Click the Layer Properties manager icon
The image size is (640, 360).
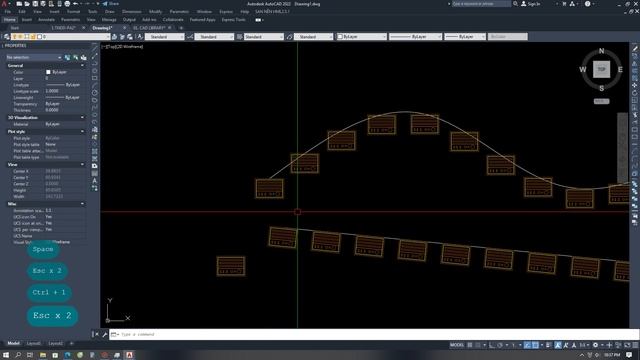(x=6, y=37)
